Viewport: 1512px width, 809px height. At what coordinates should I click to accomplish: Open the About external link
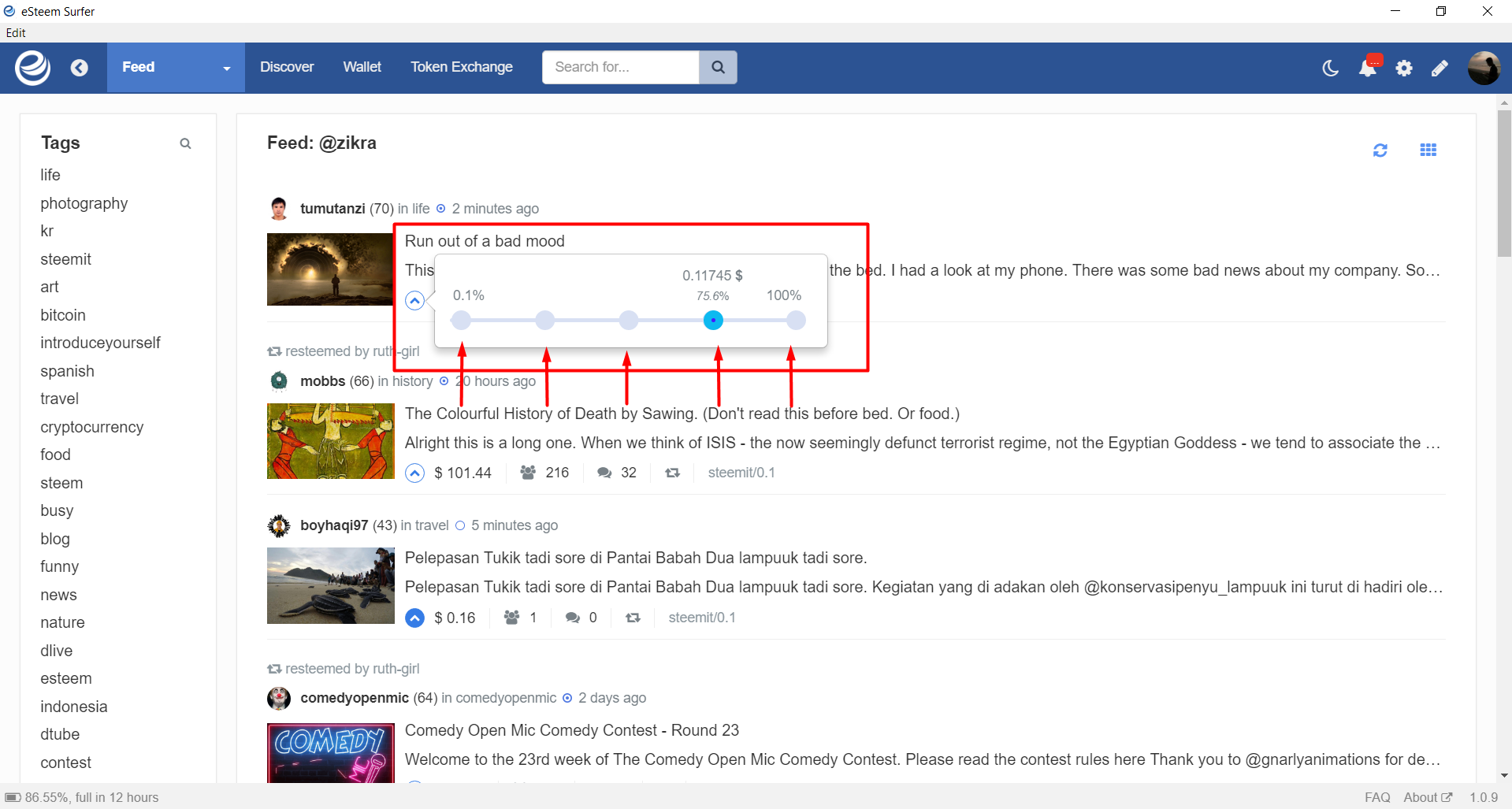pyautogui.click(x=1427, y=797)
